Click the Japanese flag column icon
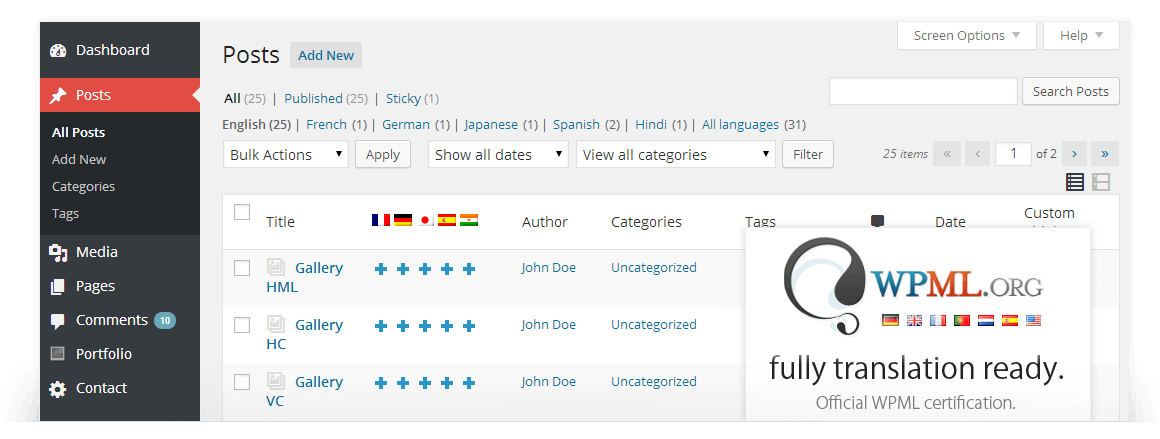This screenshot has width=1160, height=439. (425, 220)
